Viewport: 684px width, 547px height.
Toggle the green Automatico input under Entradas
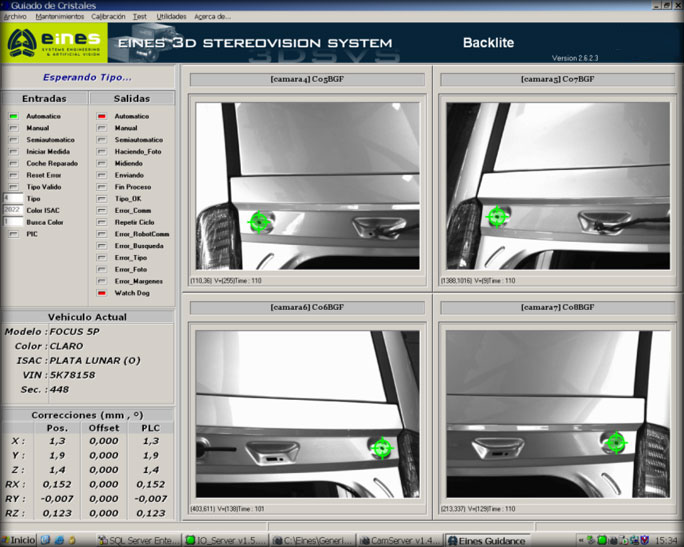[13, 117]
